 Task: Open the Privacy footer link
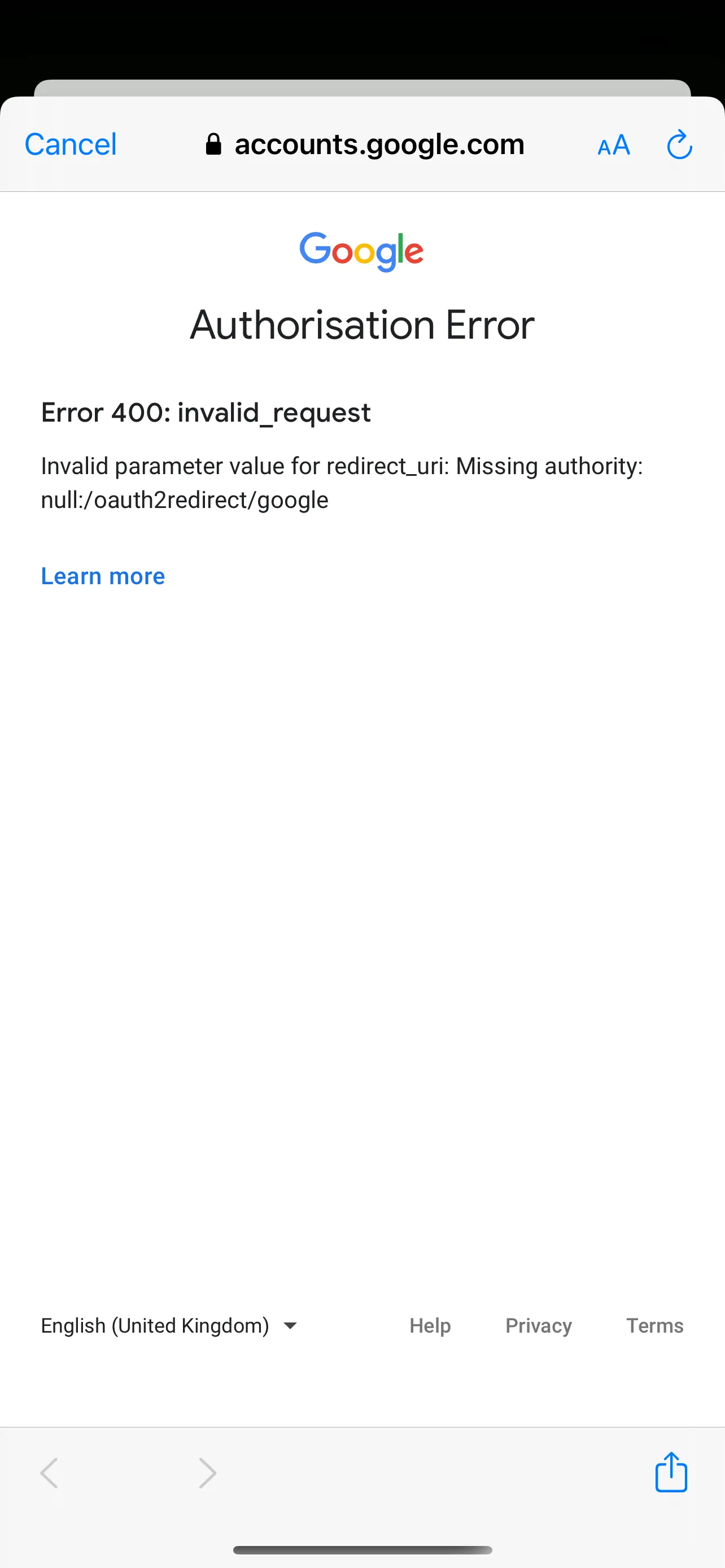539,1325
